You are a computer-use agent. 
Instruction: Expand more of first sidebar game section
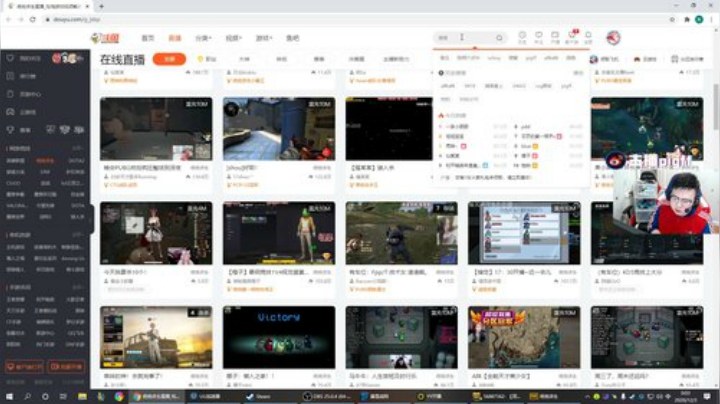78,148
